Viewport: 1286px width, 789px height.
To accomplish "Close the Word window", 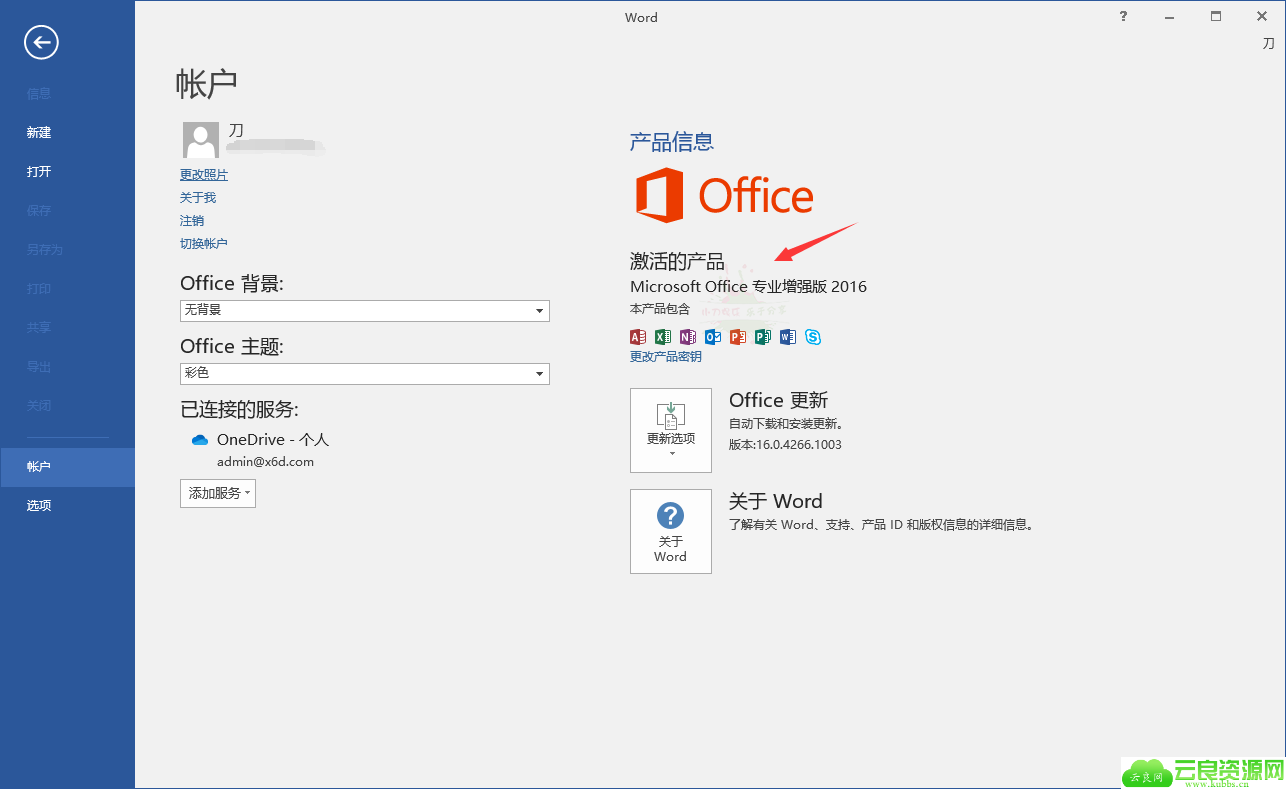I will point(1262,16).
